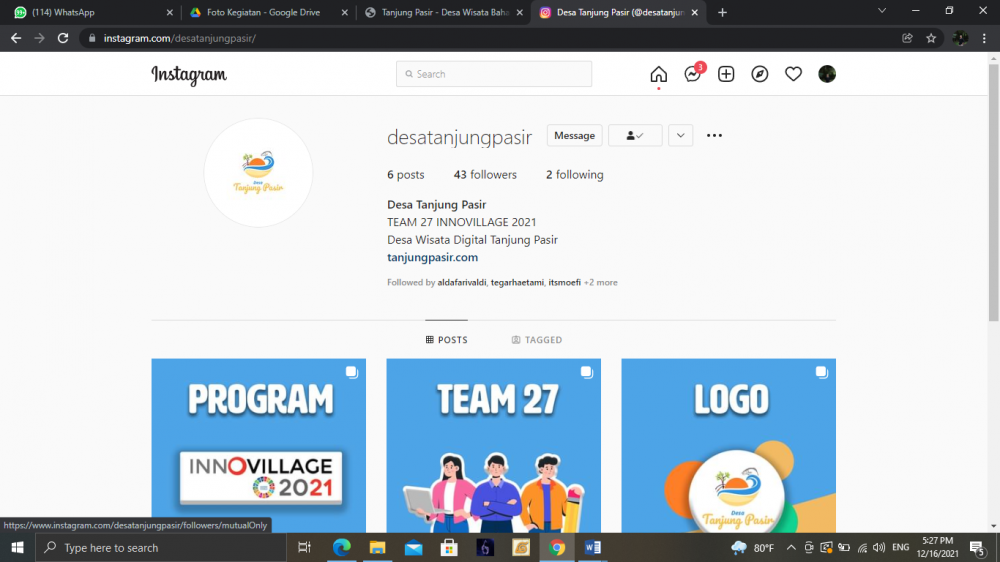Open follower itsmoefi's profile

(564, 282)
